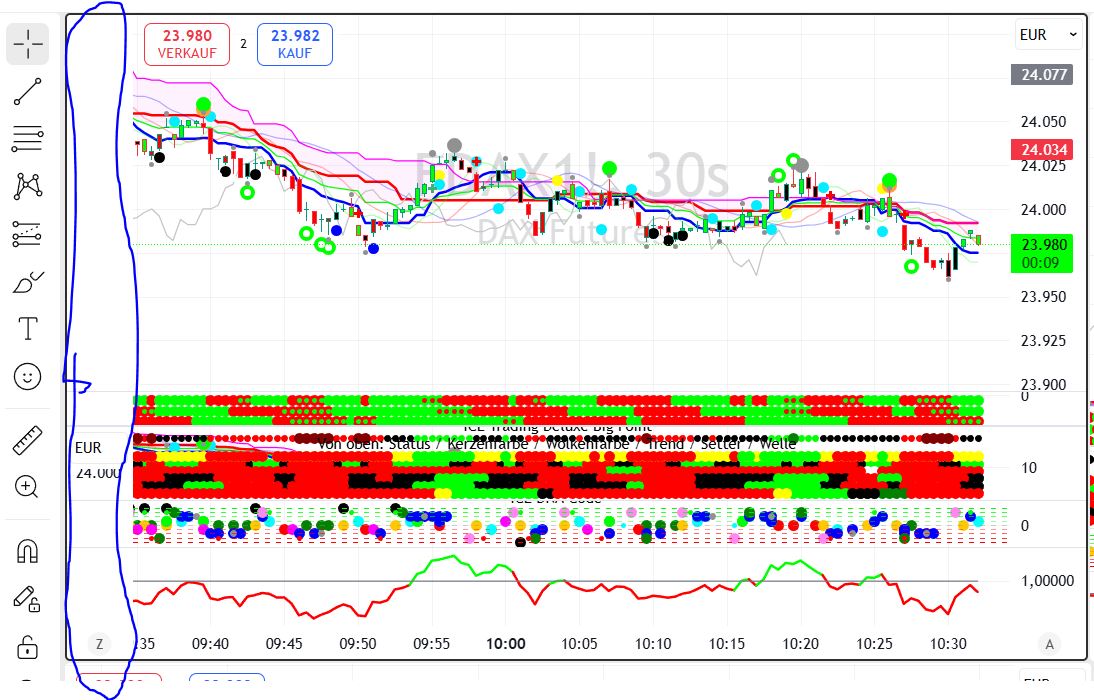Select the trend line drawing tool

click(x=28, y=92)
